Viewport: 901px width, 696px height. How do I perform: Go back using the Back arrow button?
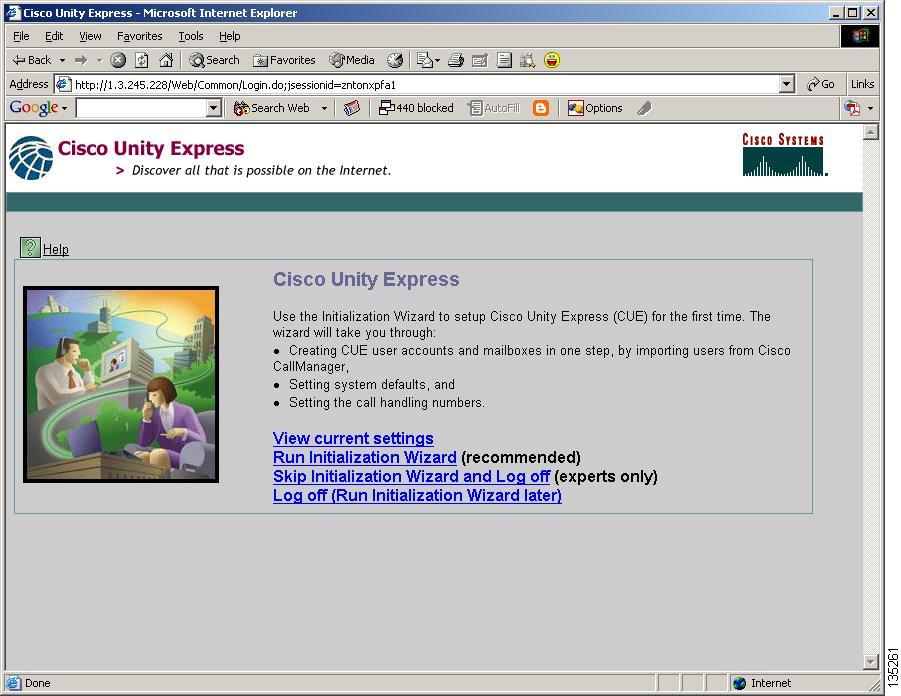(x=32, y=60)
